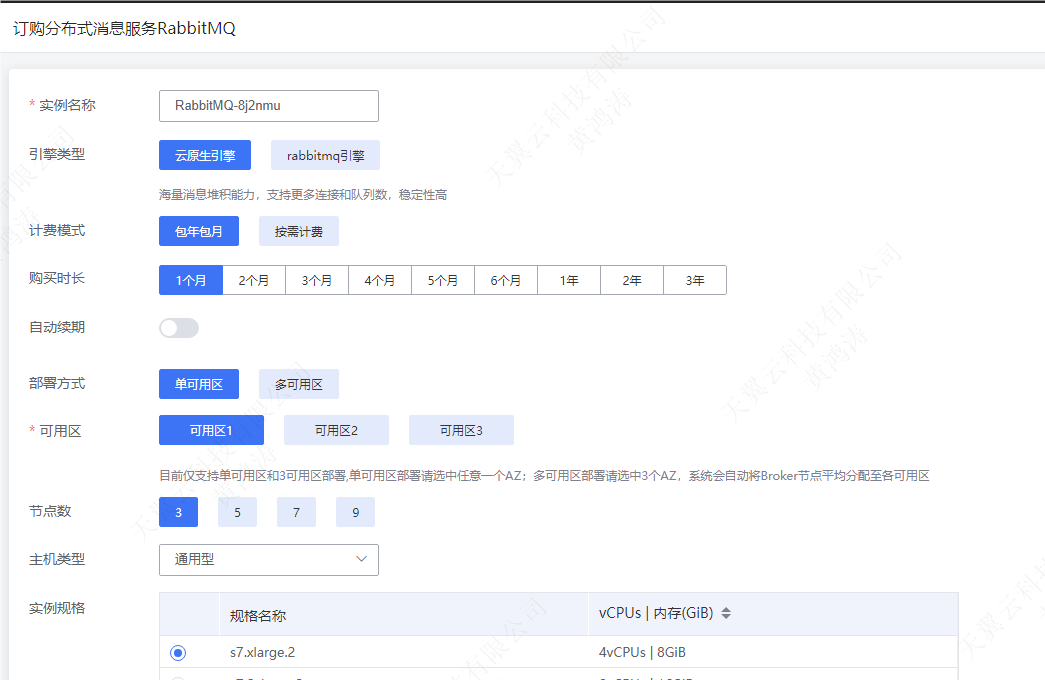This screenshot has height=680, width=1045.
Task: Set node count to 7
Action: 297,512
